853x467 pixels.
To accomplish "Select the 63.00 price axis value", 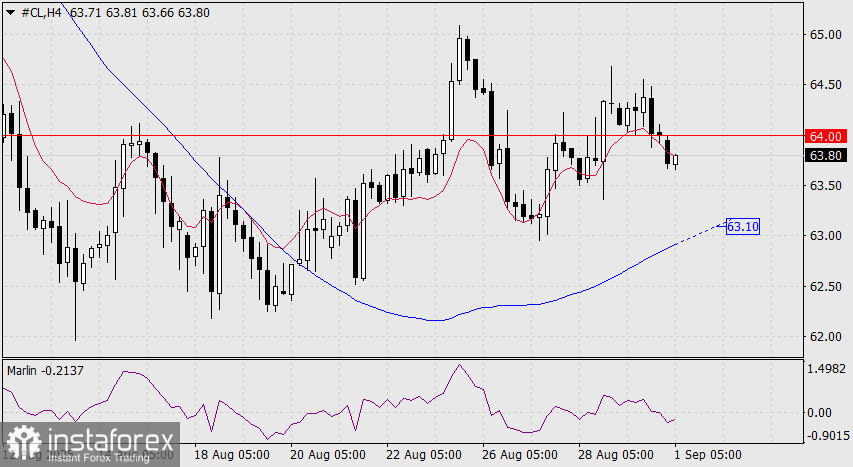I will click(x=825, y=236).
